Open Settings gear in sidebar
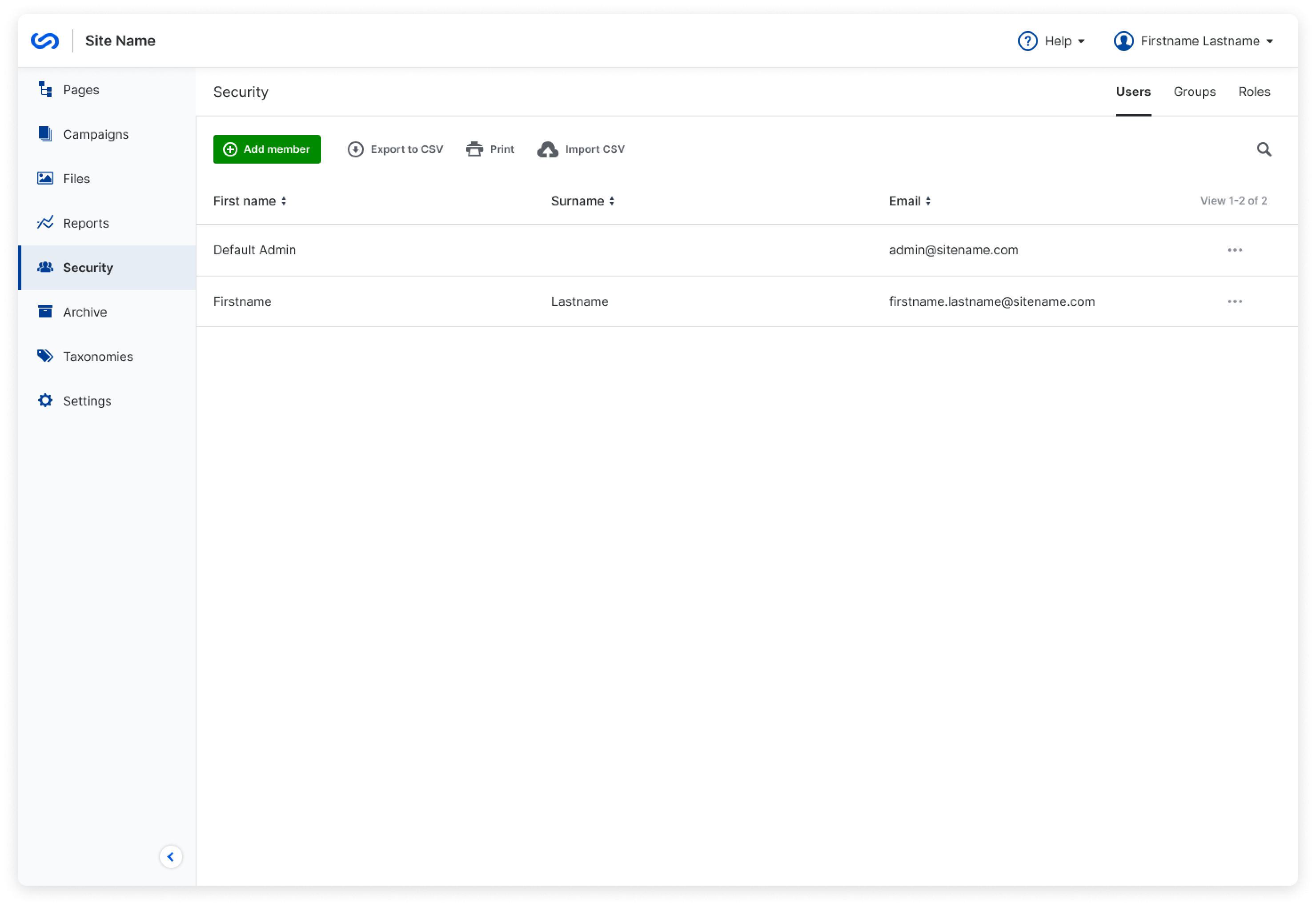This screenshot has height=907, width=1316. [x=45, y=401]
